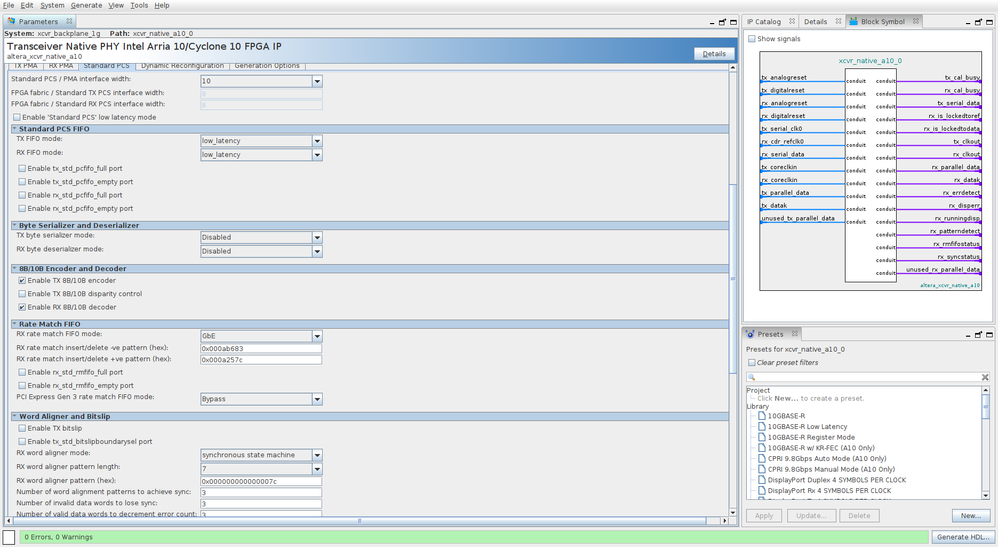998x547 pixels.
Task: Enable TX 8B/10B disparity control
Action: (x=22, y=294)
